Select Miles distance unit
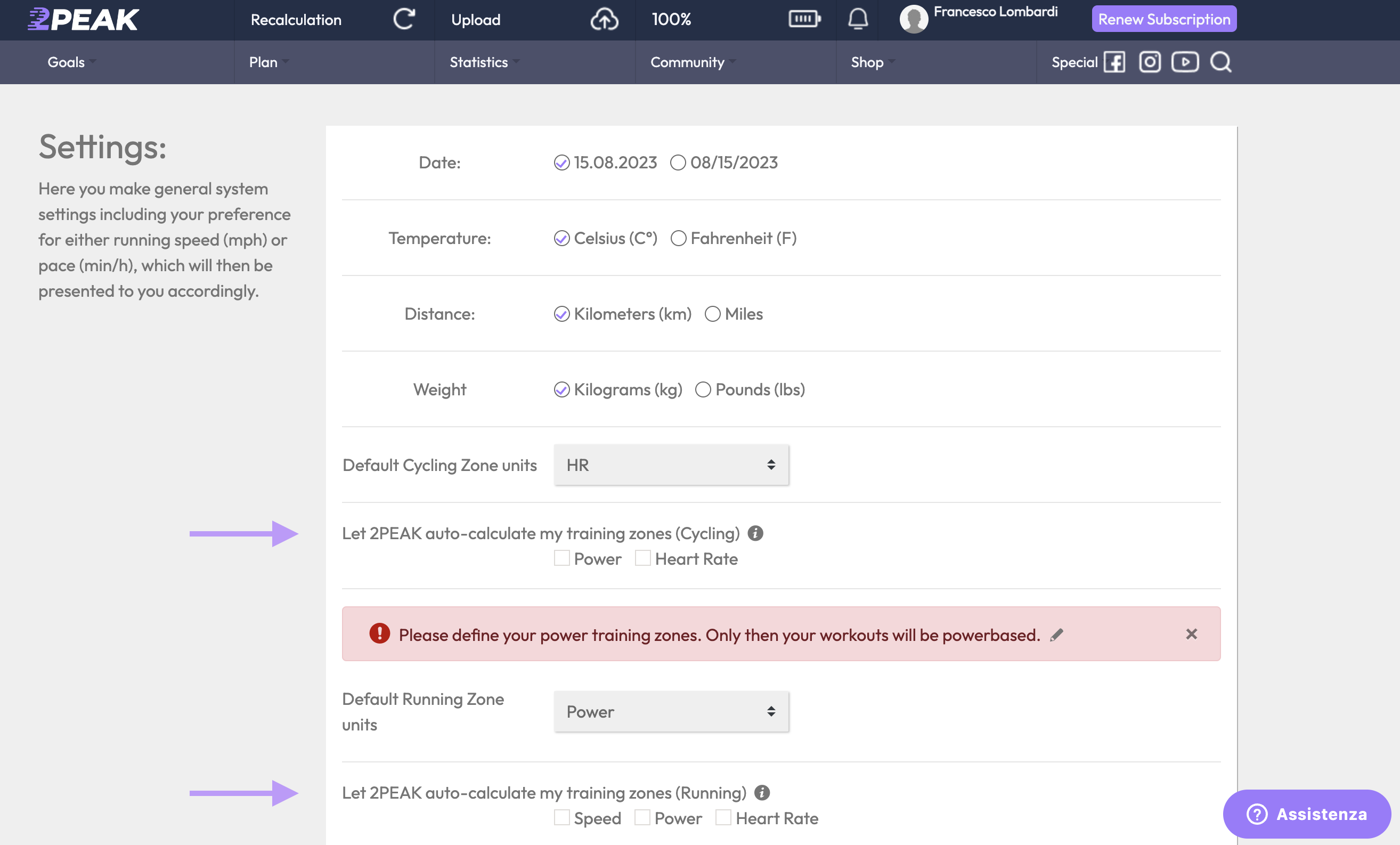The height and width of the screenshot is (845, 1400). pos(712,314)
